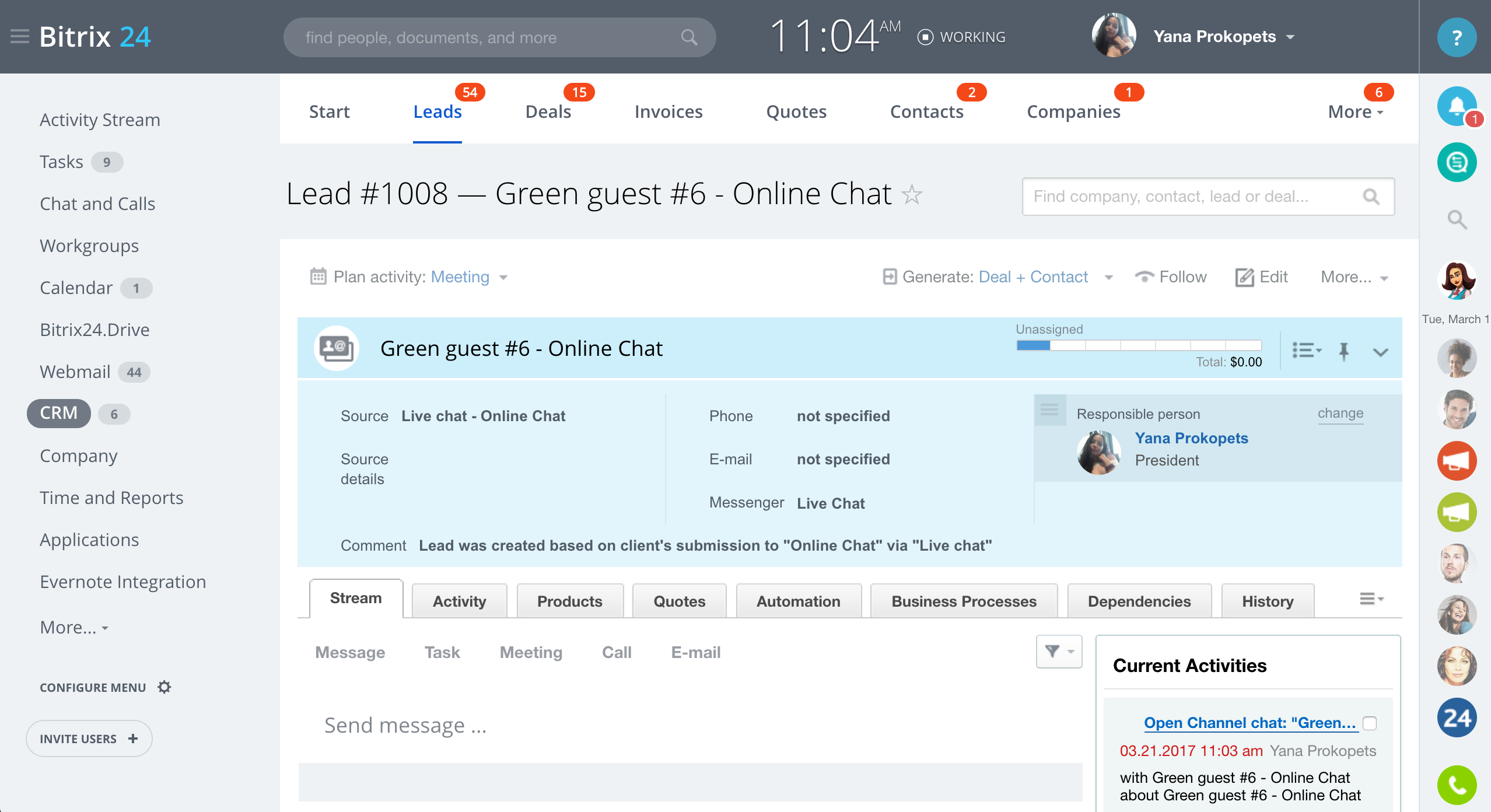Click the help question mark icon
The image size is (1491, 812).
coord(1456,37)
